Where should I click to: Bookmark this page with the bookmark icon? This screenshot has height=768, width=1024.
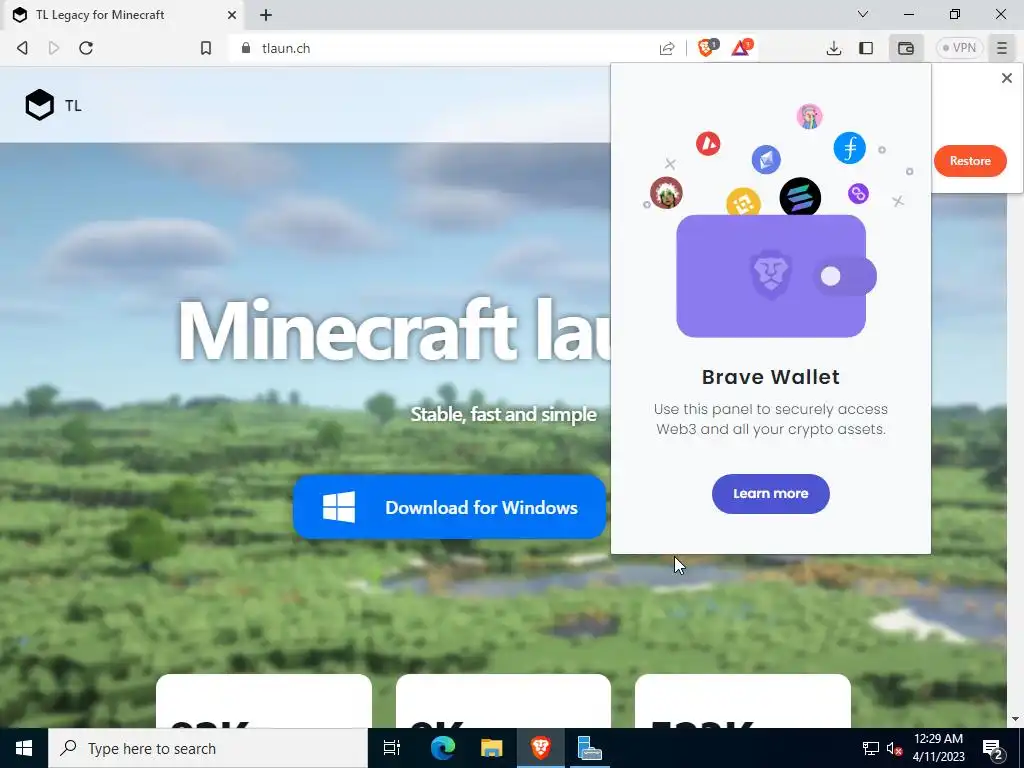206,48
